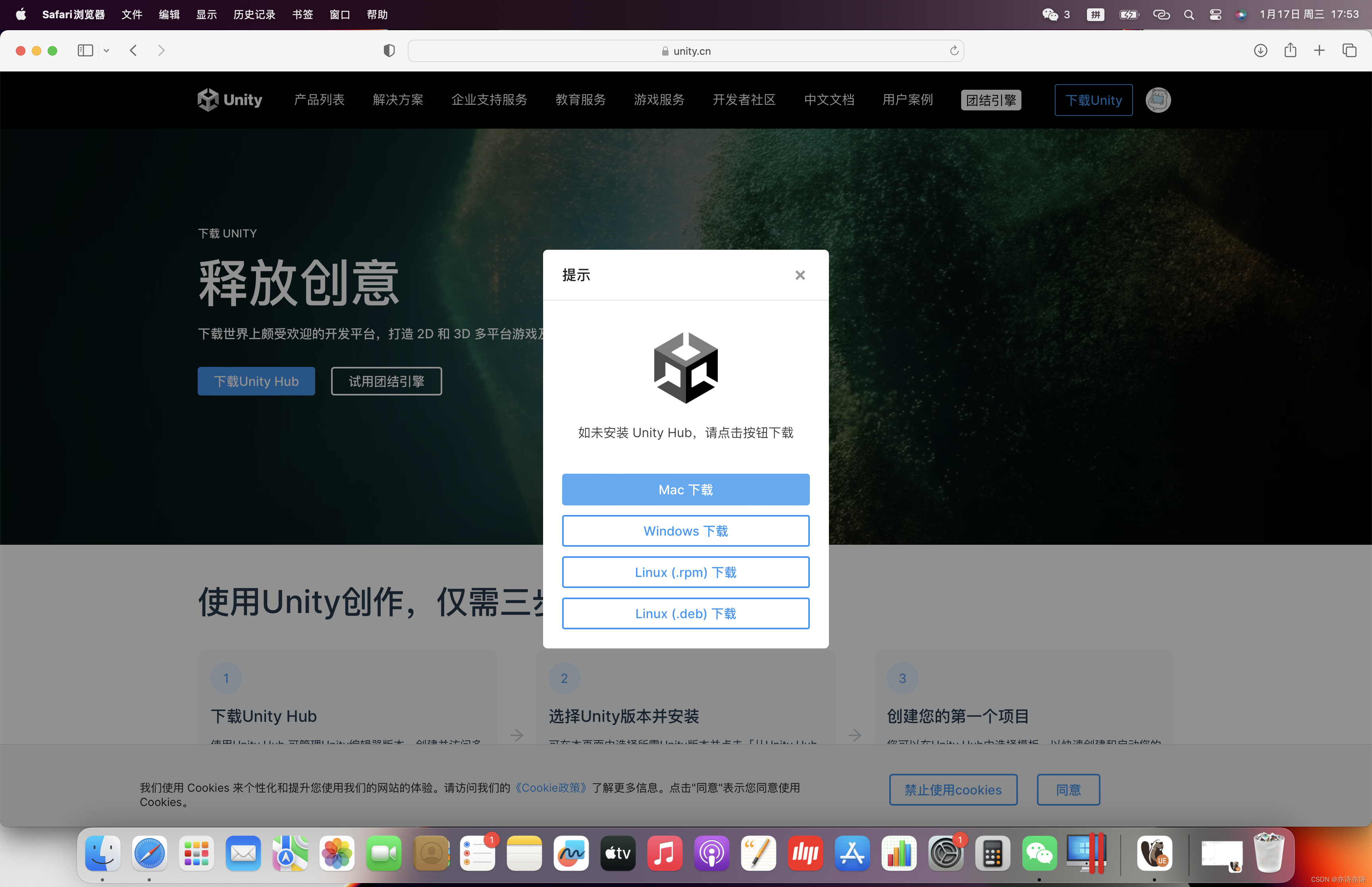Open Apple TV from the Dock
The width and height of the screenshot is (1372, 887).
tap(618, 853)
